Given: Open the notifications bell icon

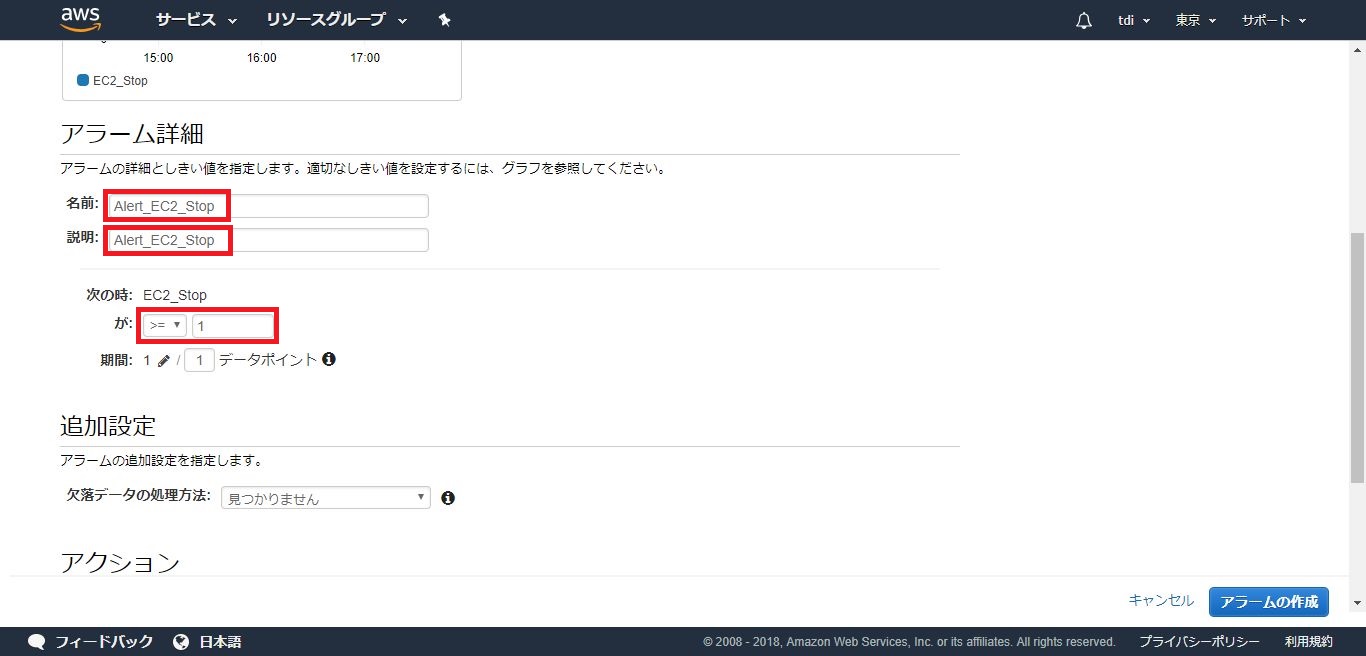Looking at the screenshot, I should [x=1084, y=21].
